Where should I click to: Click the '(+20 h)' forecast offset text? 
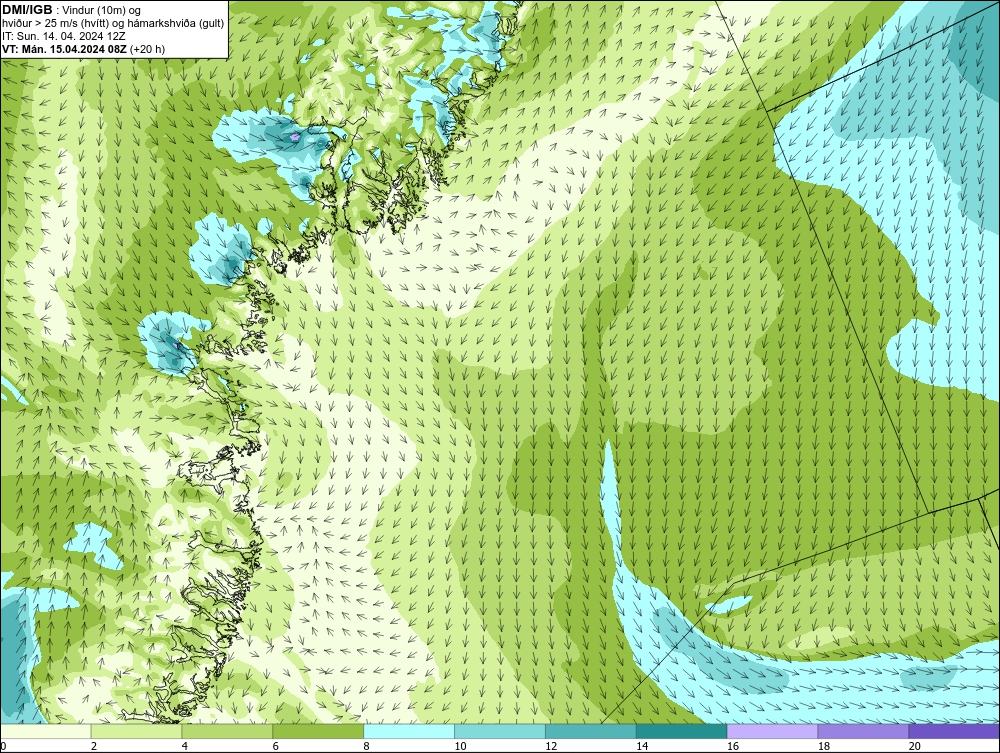[147, 49]
